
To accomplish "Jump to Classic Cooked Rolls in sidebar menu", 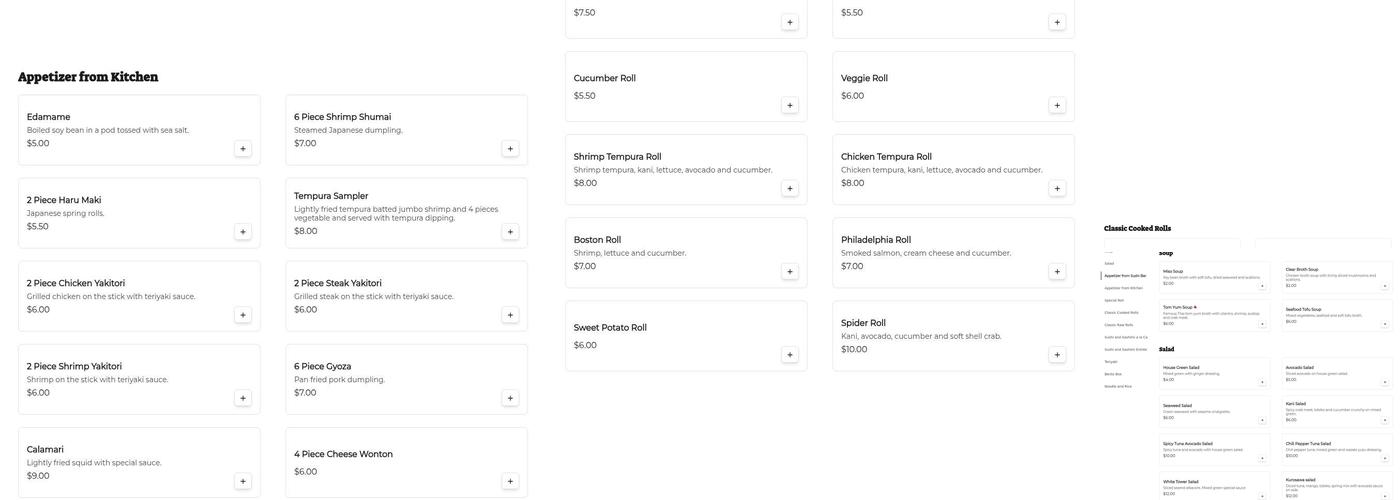I will pos(1121,312).
